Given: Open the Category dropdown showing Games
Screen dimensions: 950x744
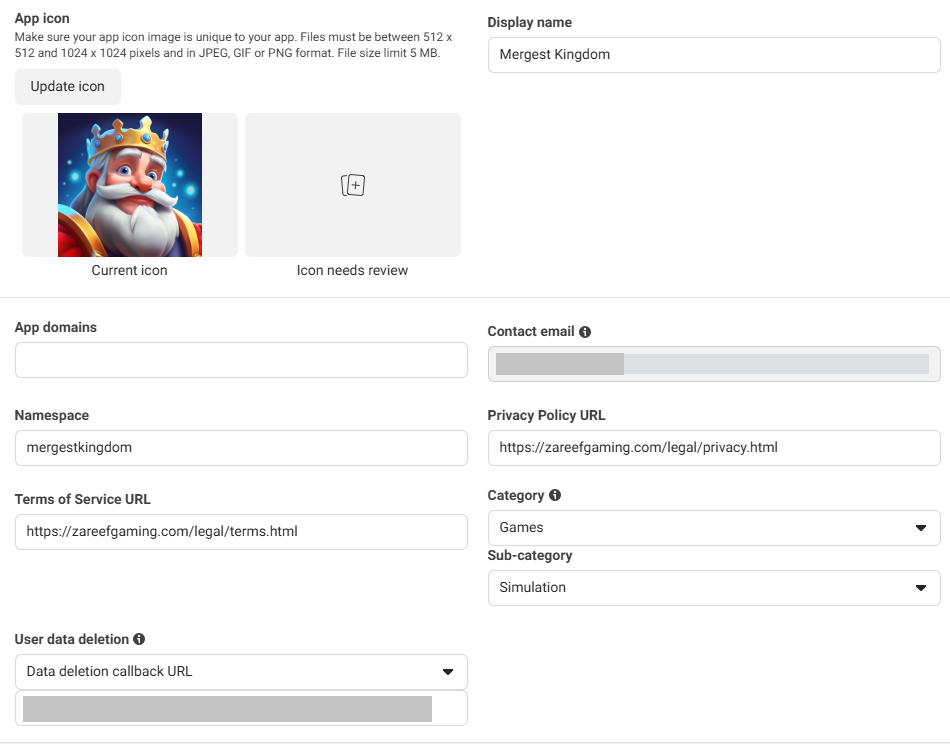Looking at the screenshot, I should tap(713, 527).
